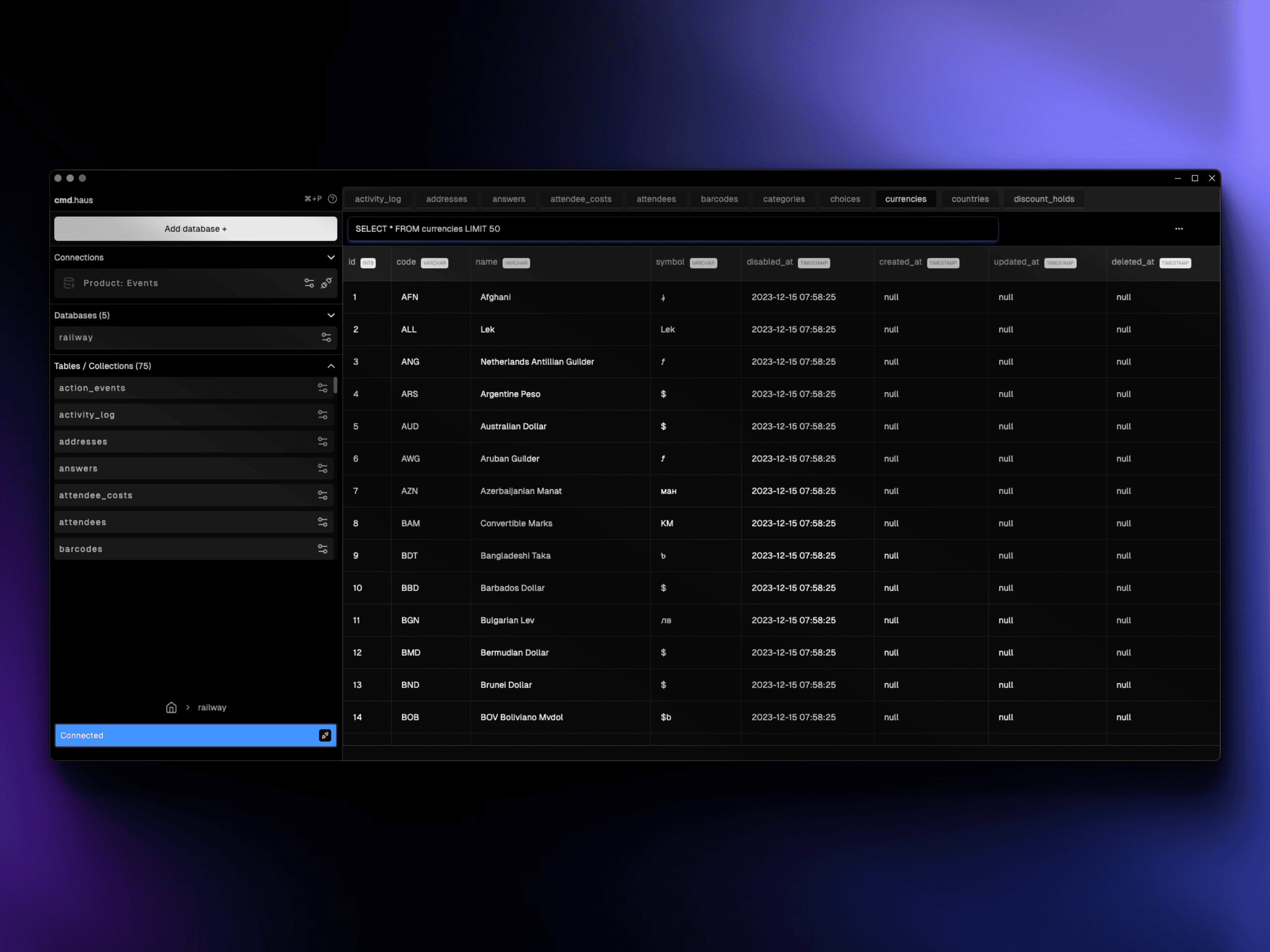Click the database icon beside Product: Events

(x=69, y=283)
